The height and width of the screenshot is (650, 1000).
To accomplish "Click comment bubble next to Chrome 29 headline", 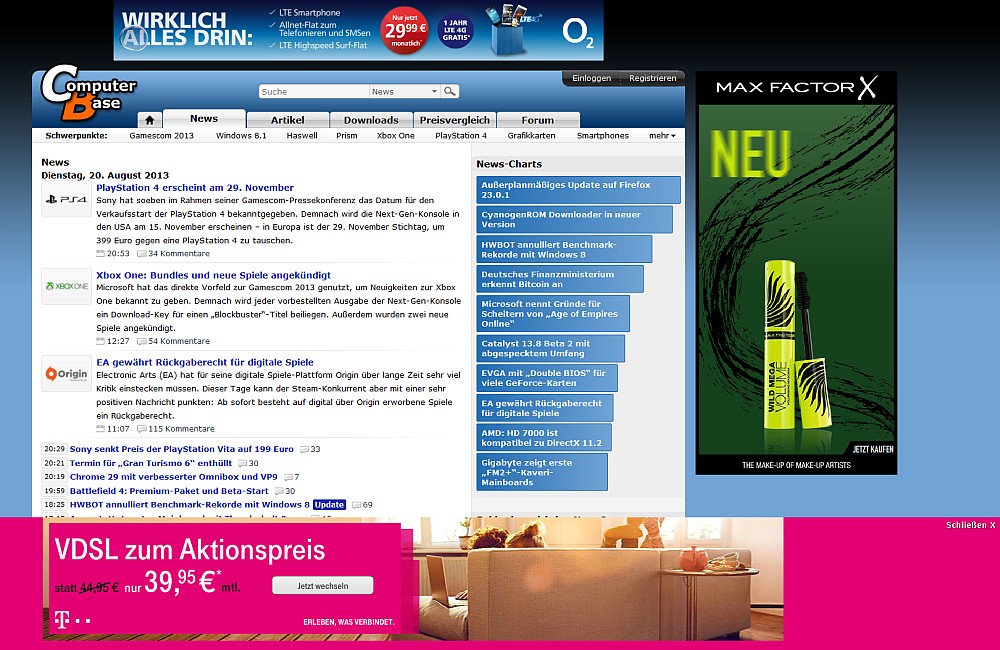I will [288, 477].
